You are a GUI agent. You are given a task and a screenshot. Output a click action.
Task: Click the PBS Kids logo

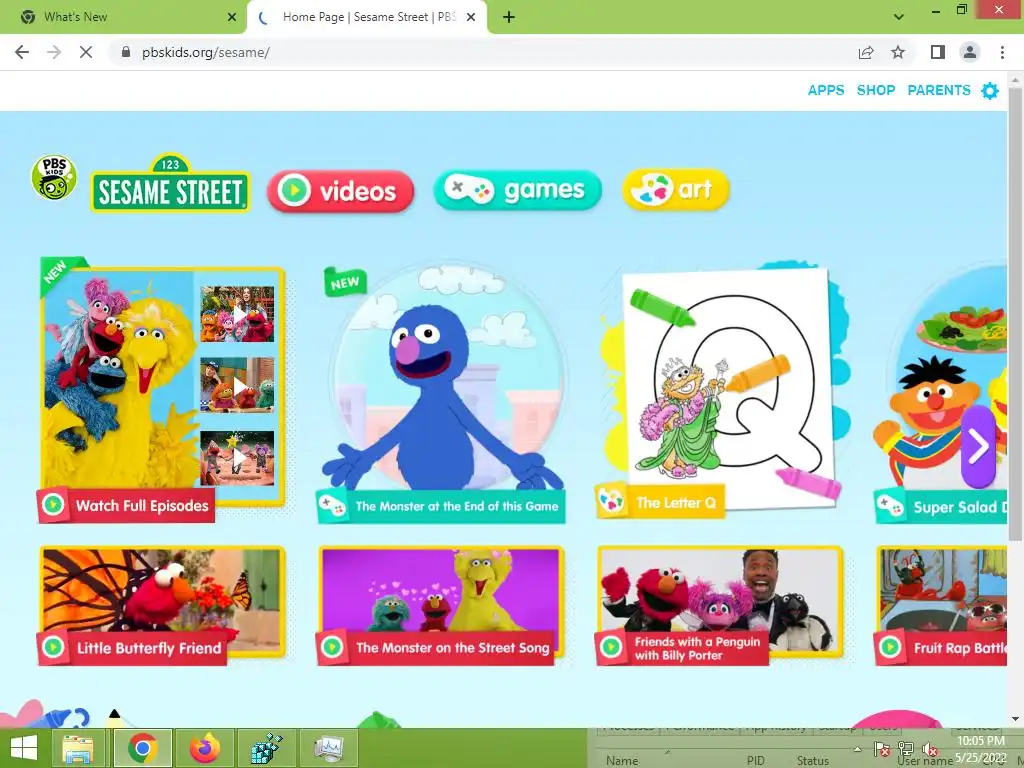54,178
